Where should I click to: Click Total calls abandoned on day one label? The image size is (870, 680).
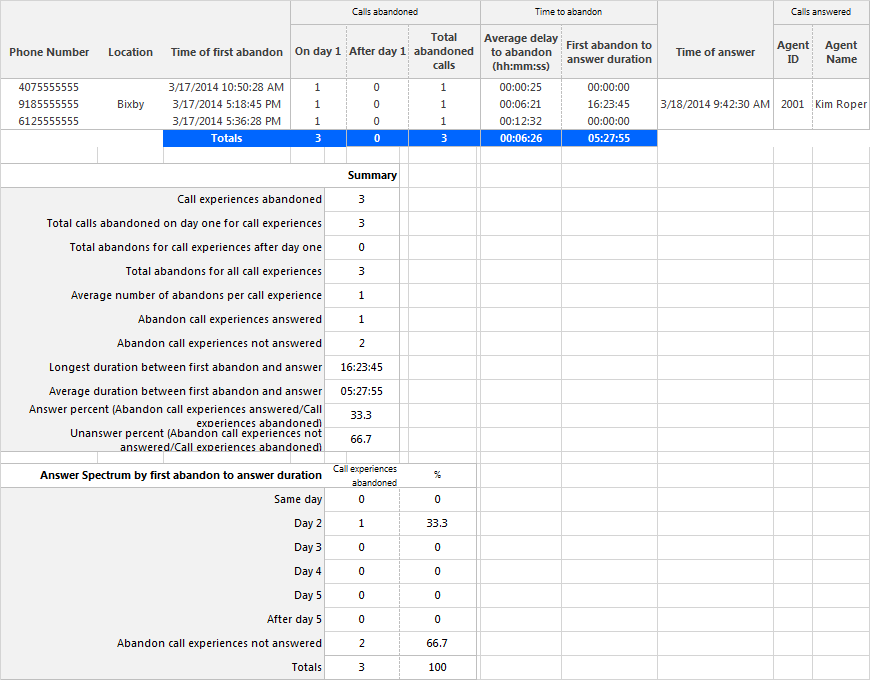[x=184, y=223]
